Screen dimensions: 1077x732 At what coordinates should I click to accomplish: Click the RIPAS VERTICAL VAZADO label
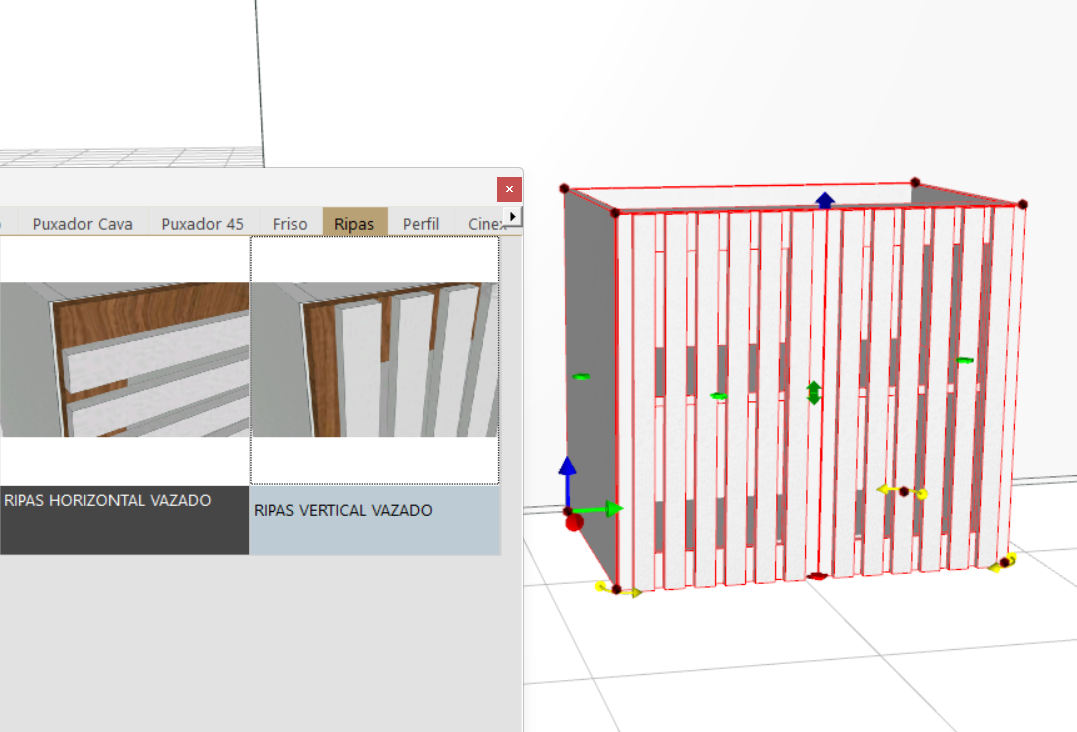[344, 511]
